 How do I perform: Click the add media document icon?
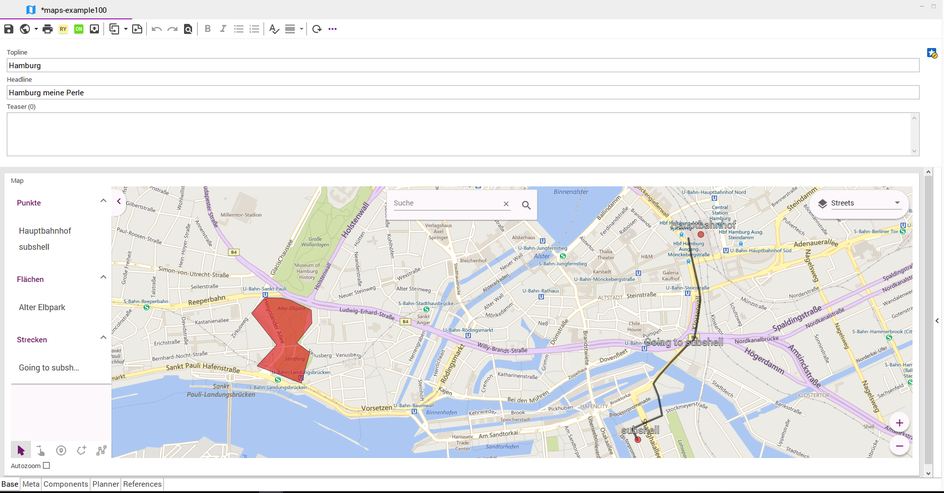tap(137, 29)
